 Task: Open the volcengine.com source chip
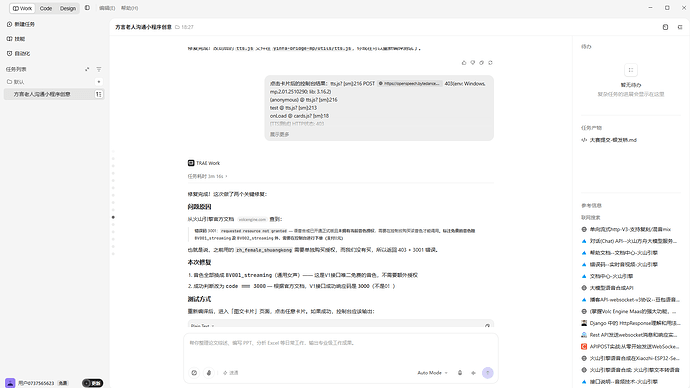[252, 219]
